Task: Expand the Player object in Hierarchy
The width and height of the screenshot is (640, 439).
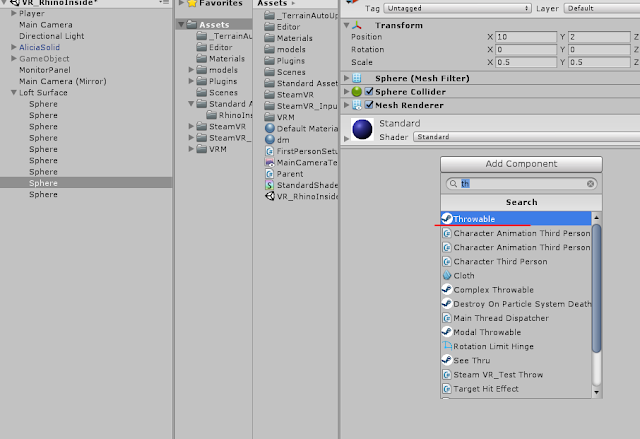Action: (x=13, y=13)
